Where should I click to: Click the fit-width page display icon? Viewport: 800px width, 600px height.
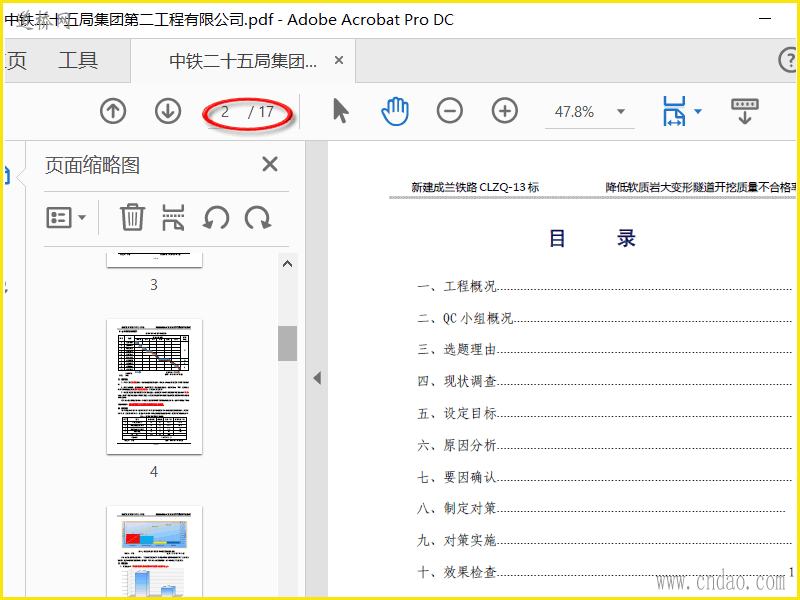tap(674, 111)
